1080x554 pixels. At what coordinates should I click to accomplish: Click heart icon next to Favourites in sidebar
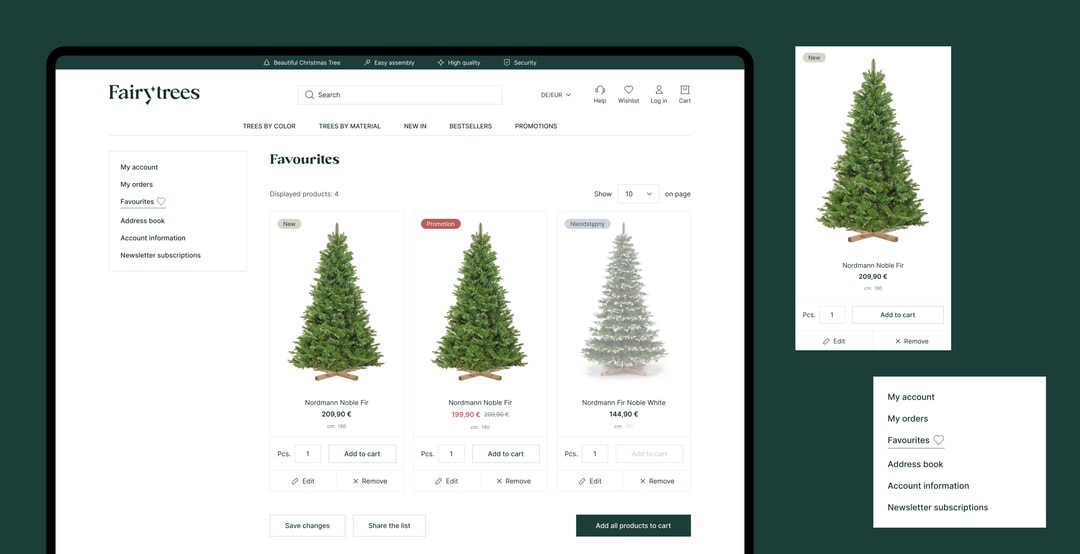tap(161, 202)
